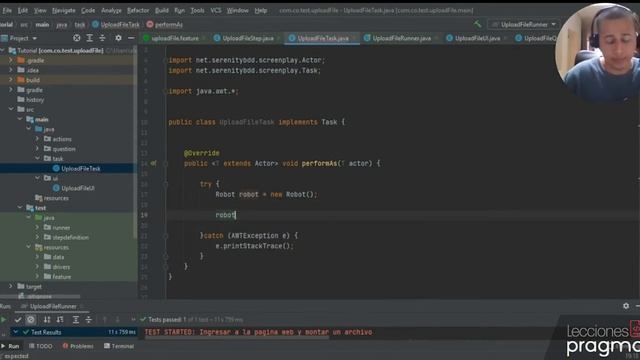Image resolution: width=640 pixels, height=360 pixels.
Task: Open the VCS menu
Action: [x=216, y=10]
